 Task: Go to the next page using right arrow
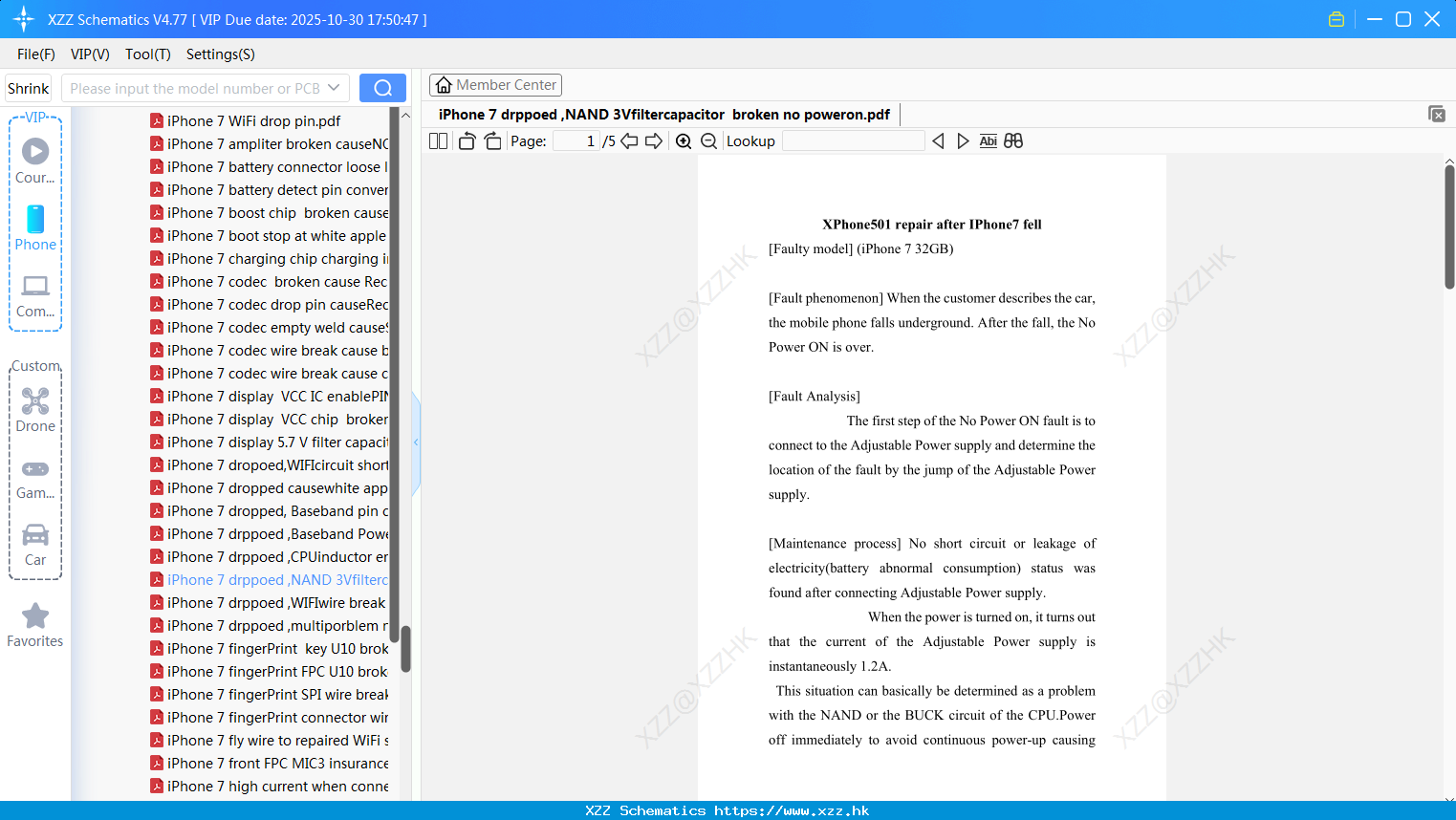654,140
